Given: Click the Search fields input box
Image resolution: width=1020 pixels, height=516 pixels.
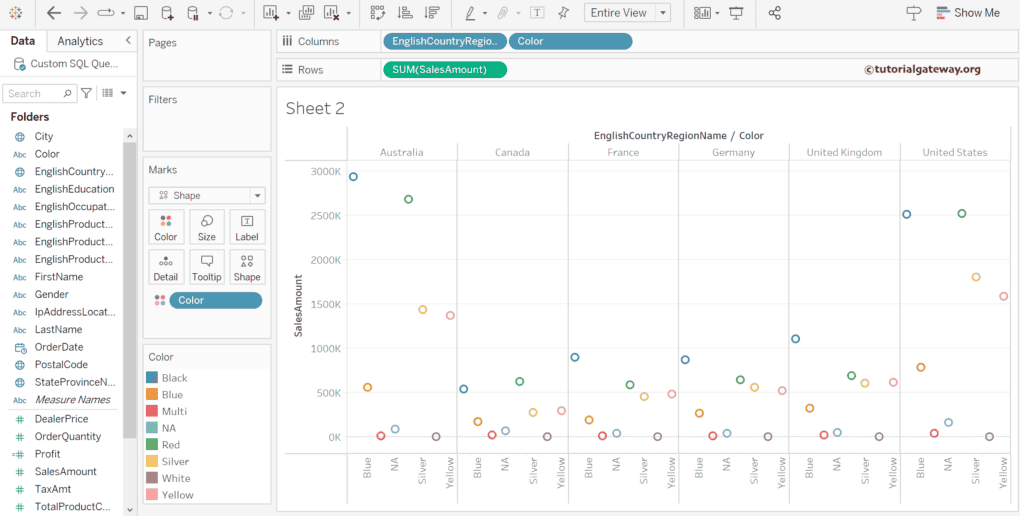Looking at the screenshot, I should pos(35,94).
